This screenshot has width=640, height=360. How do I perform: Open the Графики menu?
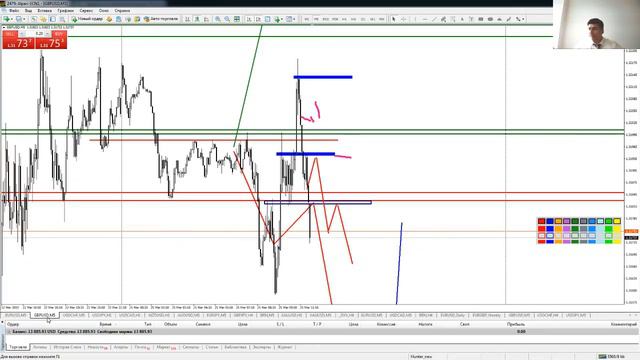click(x=65, y=10)
